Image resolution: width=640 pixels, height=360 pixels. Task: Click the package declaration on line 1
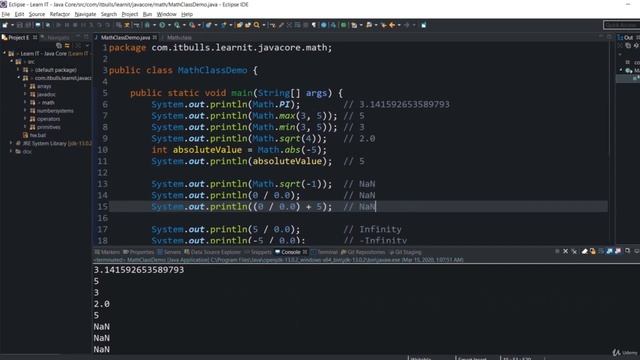(x=220, y=48)
